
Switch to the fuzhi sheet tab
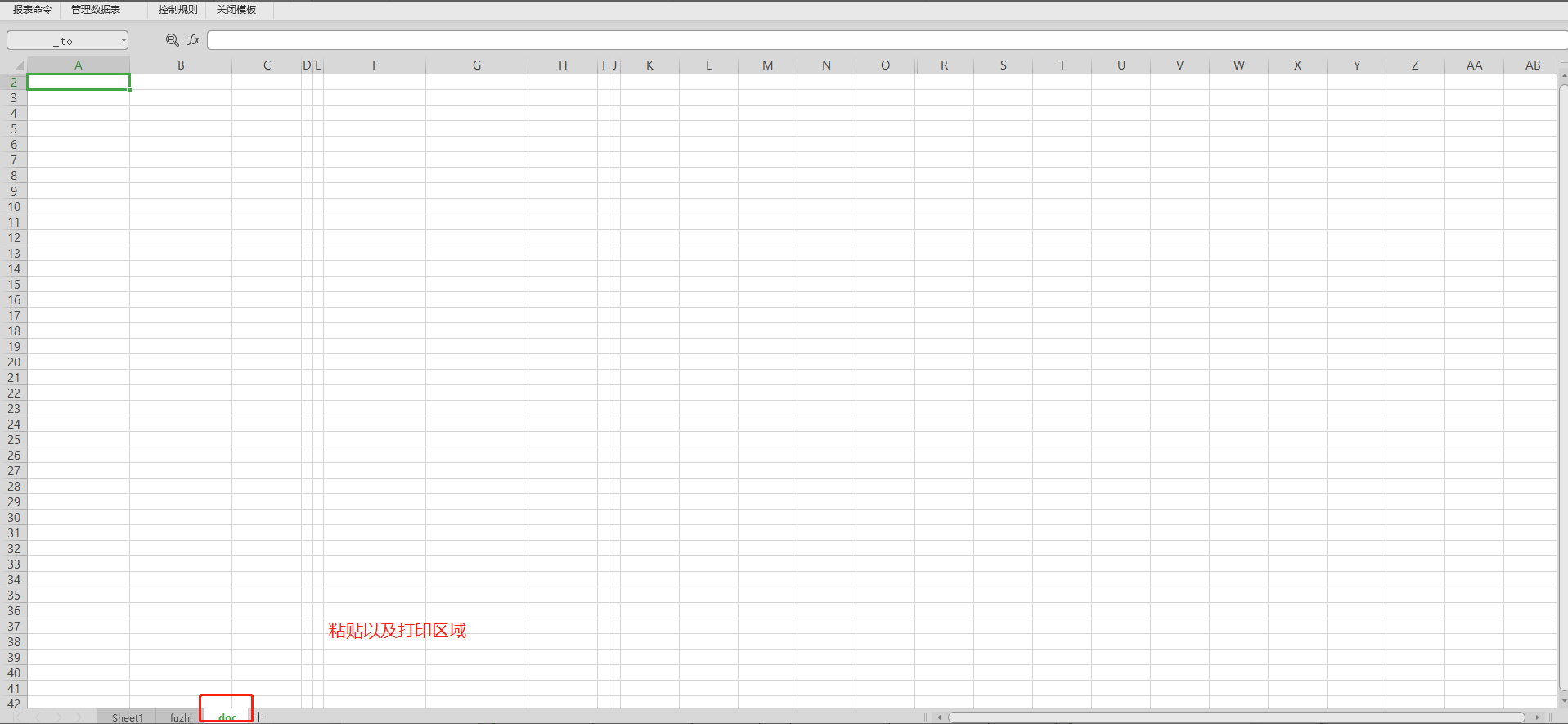pyautogui.click(x=181, y=717)
